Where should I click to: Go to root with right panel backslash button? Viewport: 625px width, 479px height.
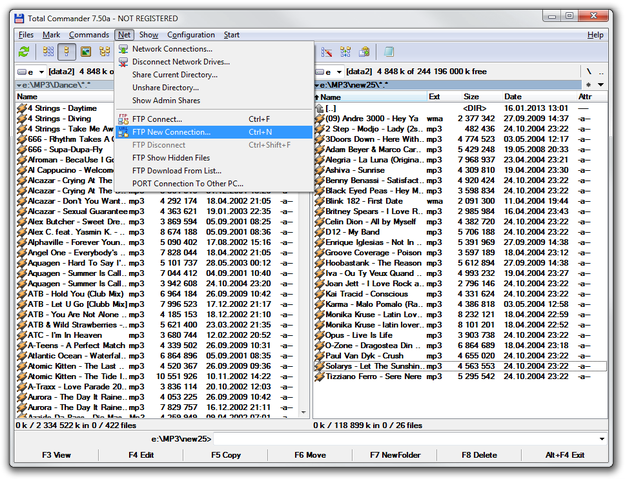(x=589, y=72)
